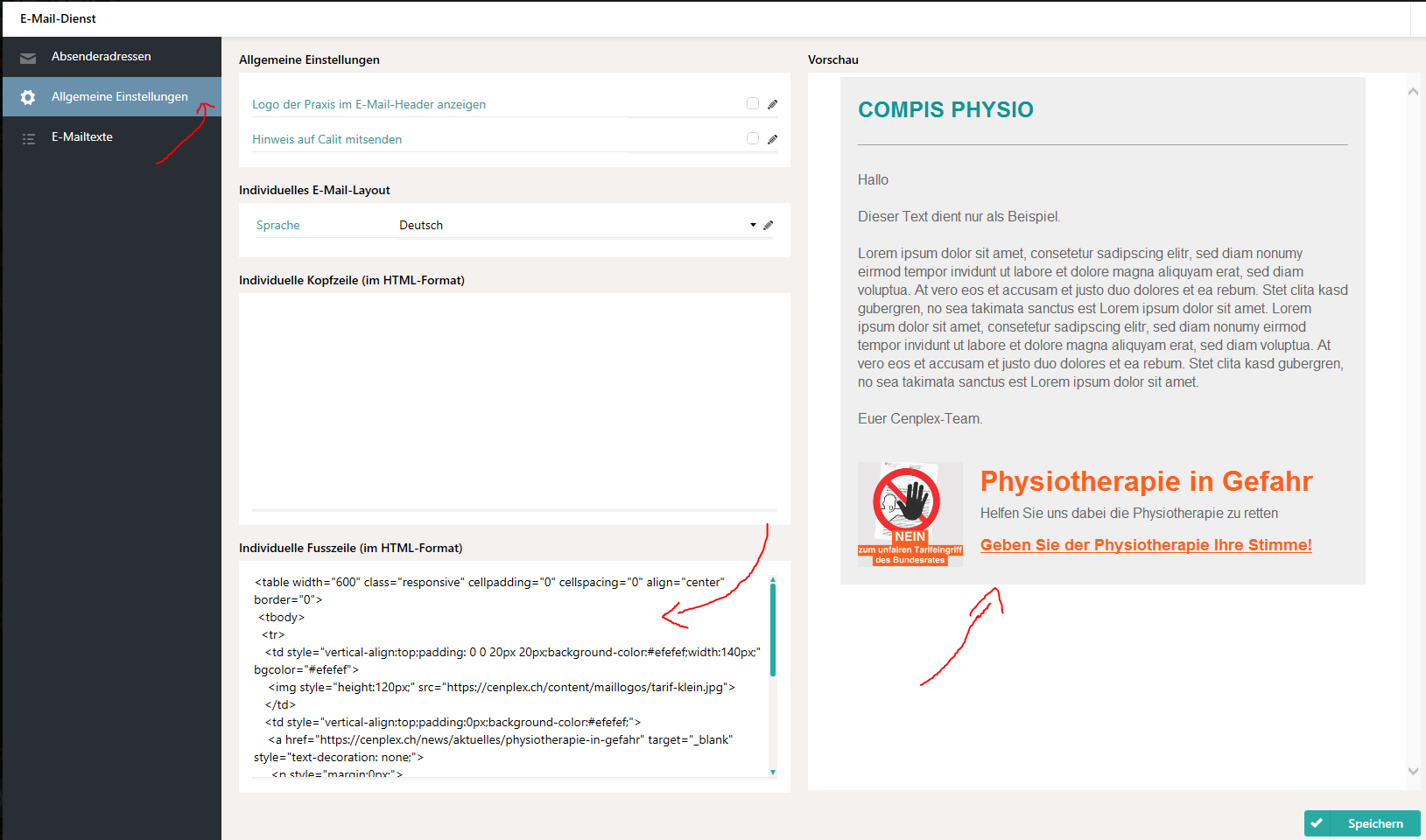Click the pencil icon next to Sprache dropdown
The image size is (1426, 840).
pos(768,226)
